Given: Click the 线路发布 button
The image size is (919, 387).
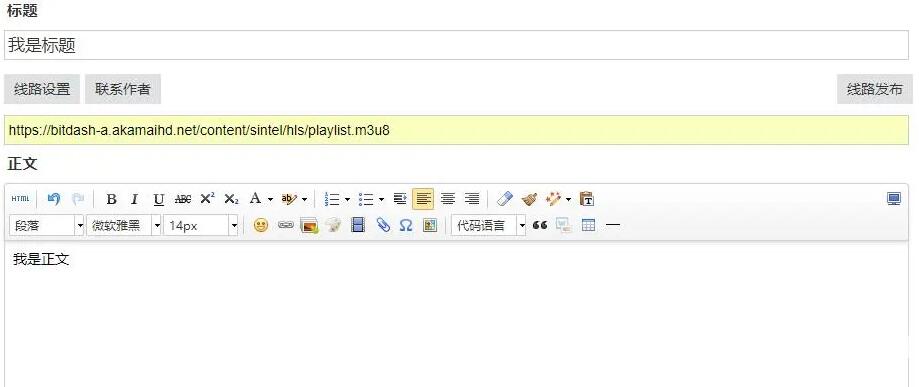Looking at the screenshot, I should click(x=874, y=89).
